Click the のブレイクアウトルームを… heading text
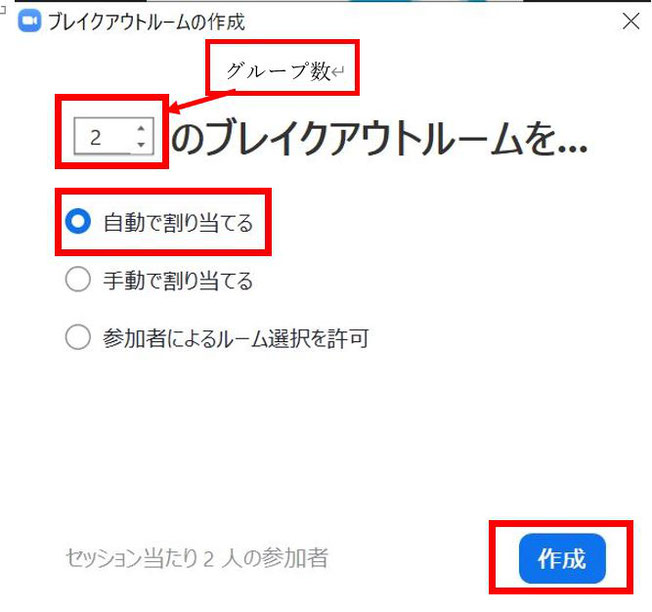This screenshot has height=612, width=652. pyautogui.click(x=379, y=138)
